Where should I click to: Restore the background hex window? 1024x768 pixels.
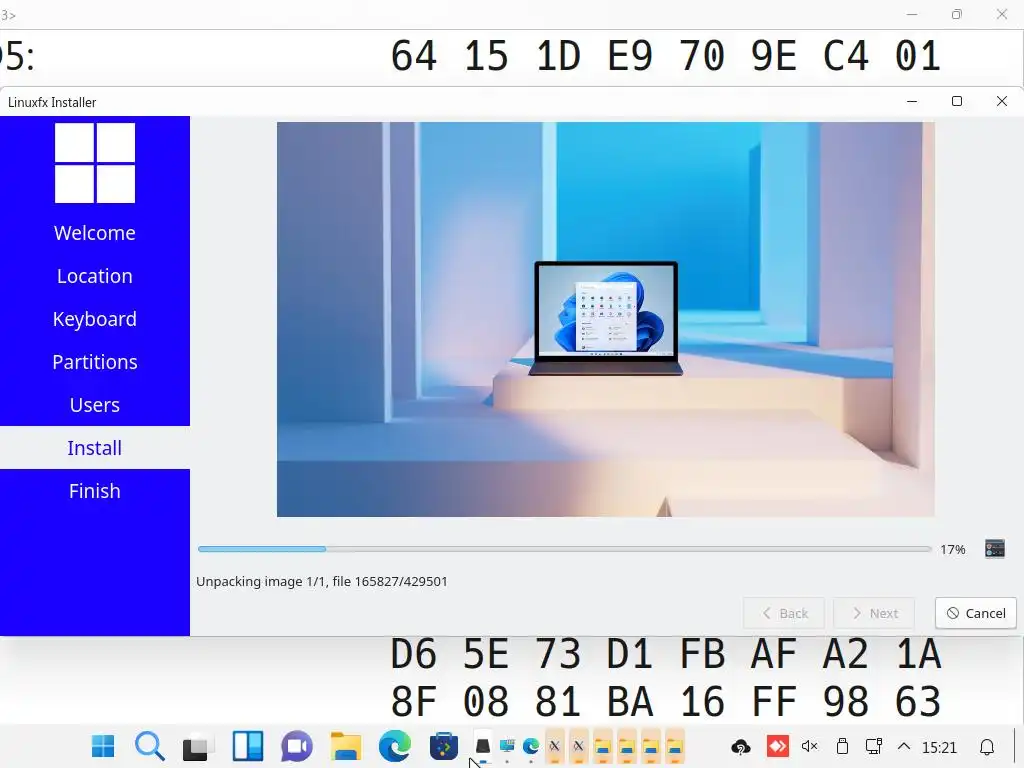(957, 14)
